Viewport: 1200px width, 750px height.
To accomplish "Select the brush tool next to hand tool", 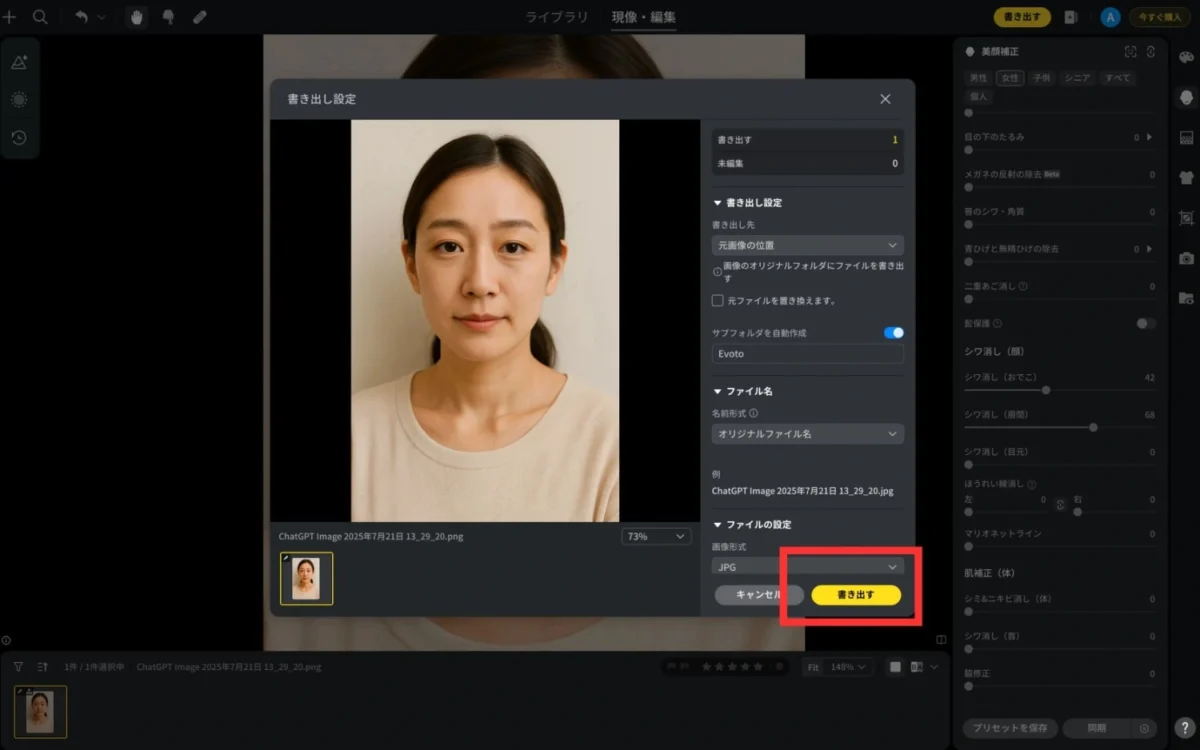I will (x=168, y=17).
